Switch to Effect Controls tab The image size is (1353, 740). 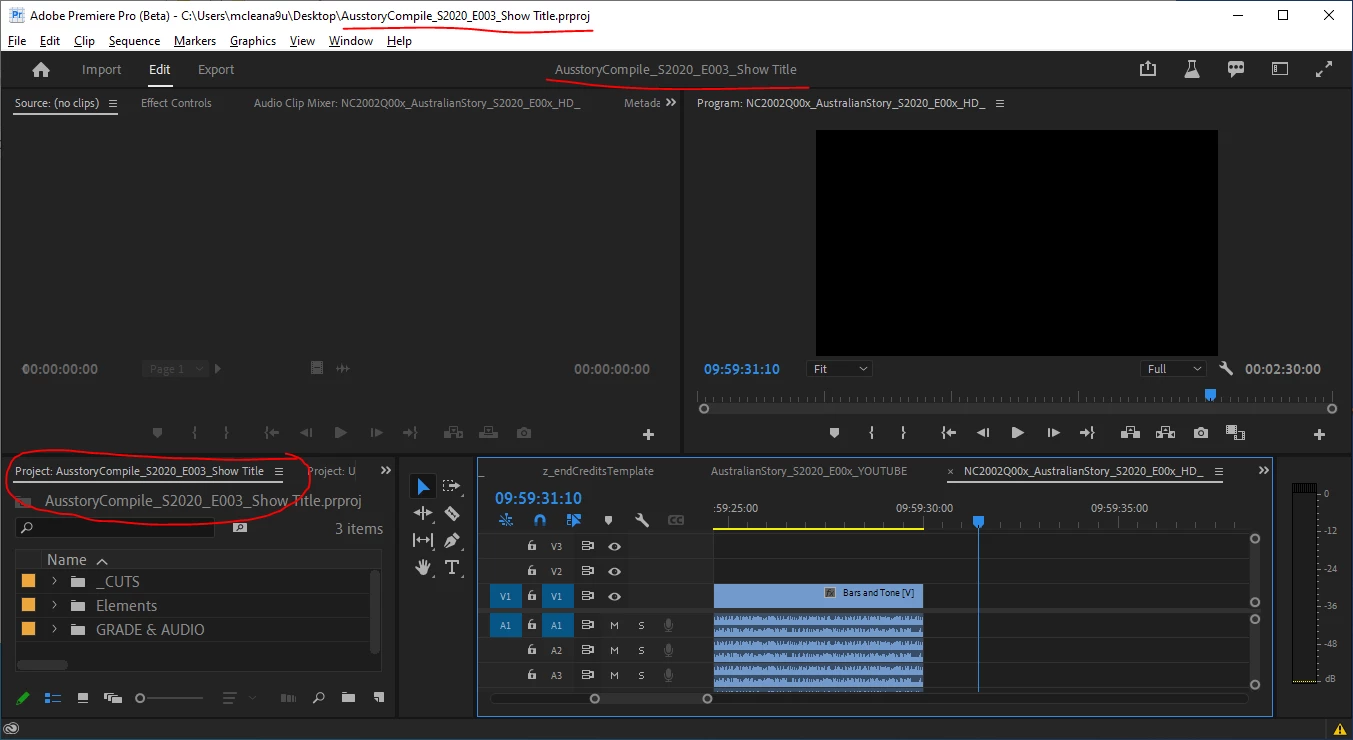click(x=176, y=103)
